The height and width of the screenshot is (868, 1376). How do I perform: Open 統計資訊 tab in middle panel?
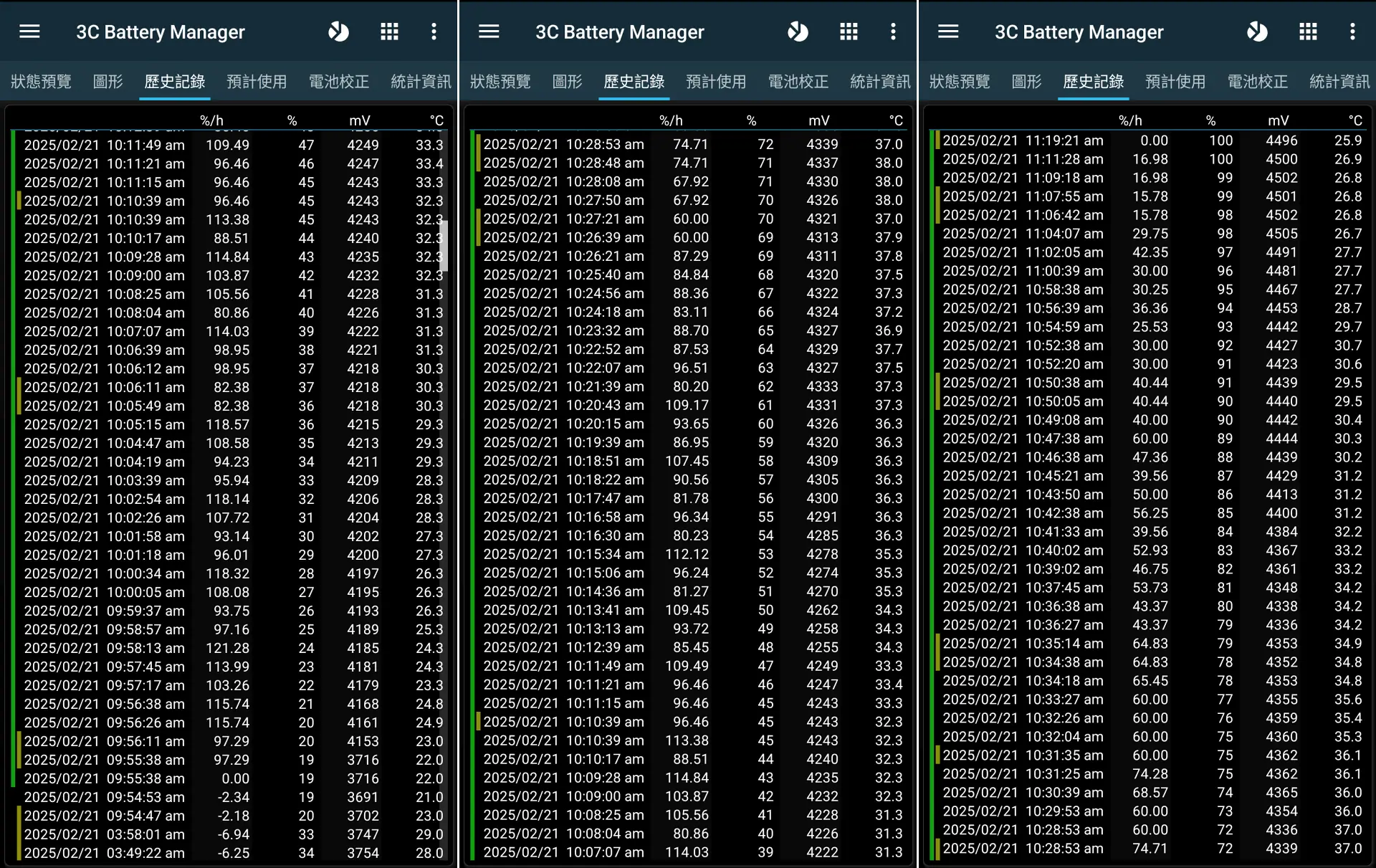point(880,82)
